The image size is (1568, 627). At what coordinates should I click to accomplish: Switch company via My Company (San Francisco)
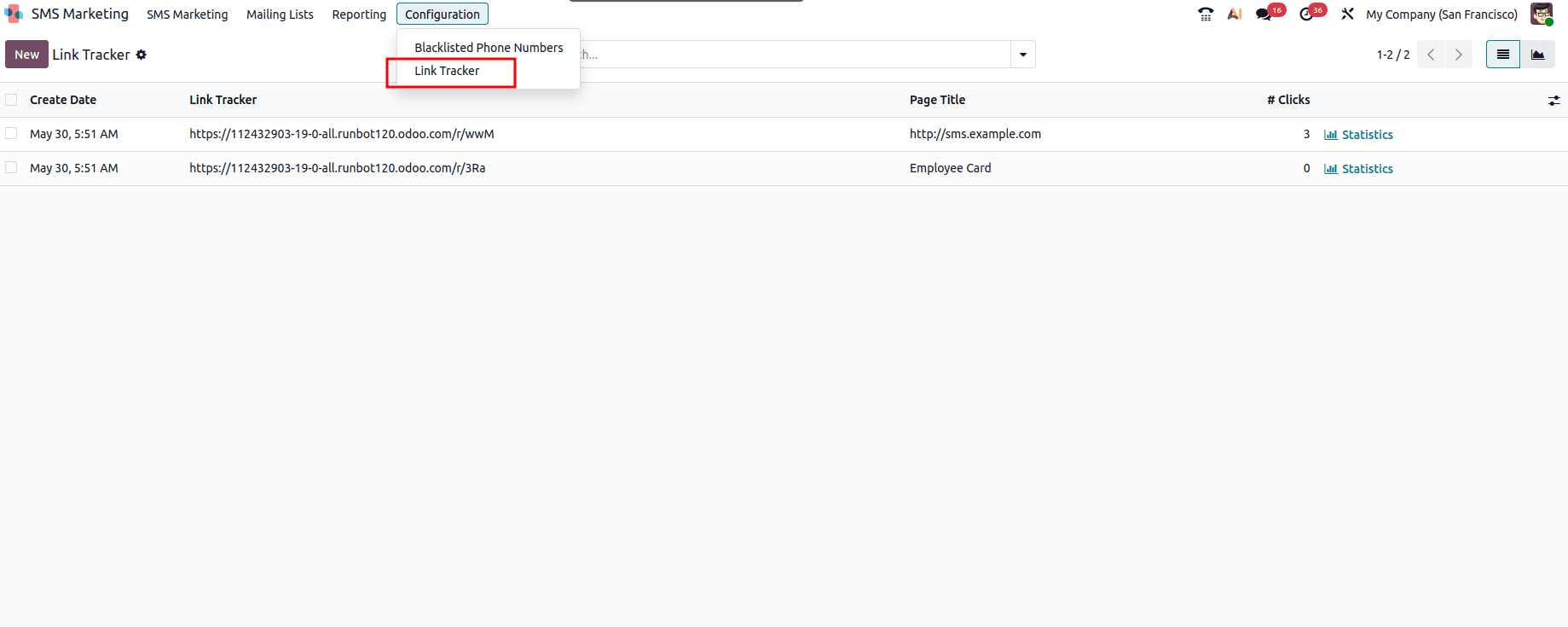tap(1442, 15)
